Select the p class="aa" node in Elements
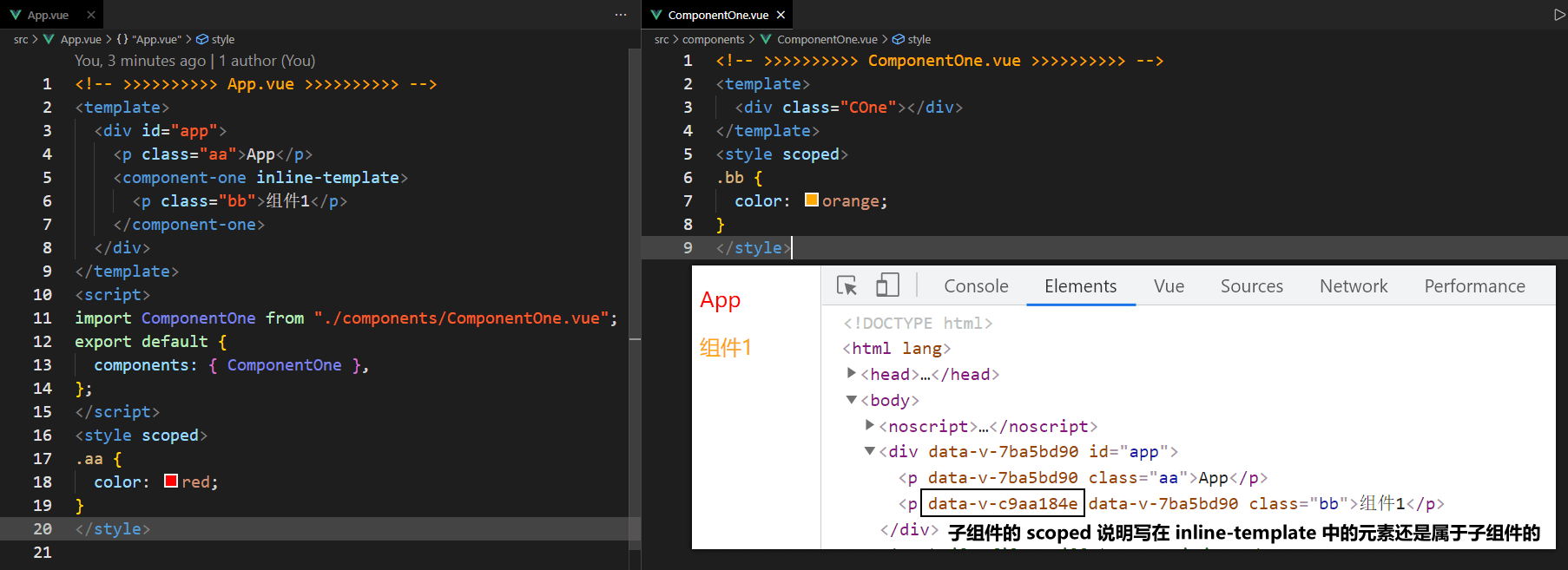This screenshot has width=1568, height=570. 1083,477
